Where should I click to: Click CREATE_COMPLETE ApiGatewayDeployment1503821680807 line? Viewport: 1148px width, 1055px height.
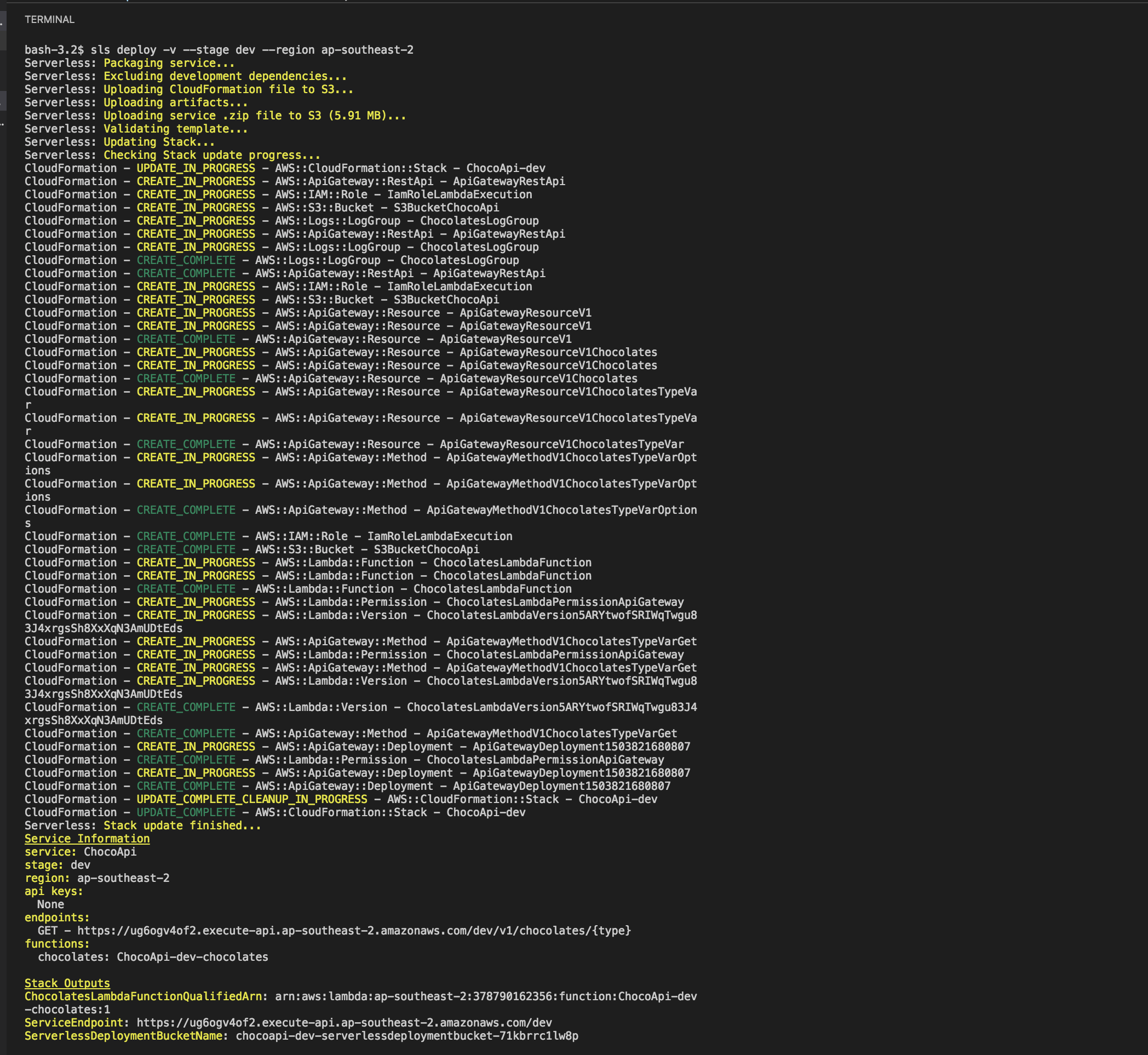tap(348, 785)
